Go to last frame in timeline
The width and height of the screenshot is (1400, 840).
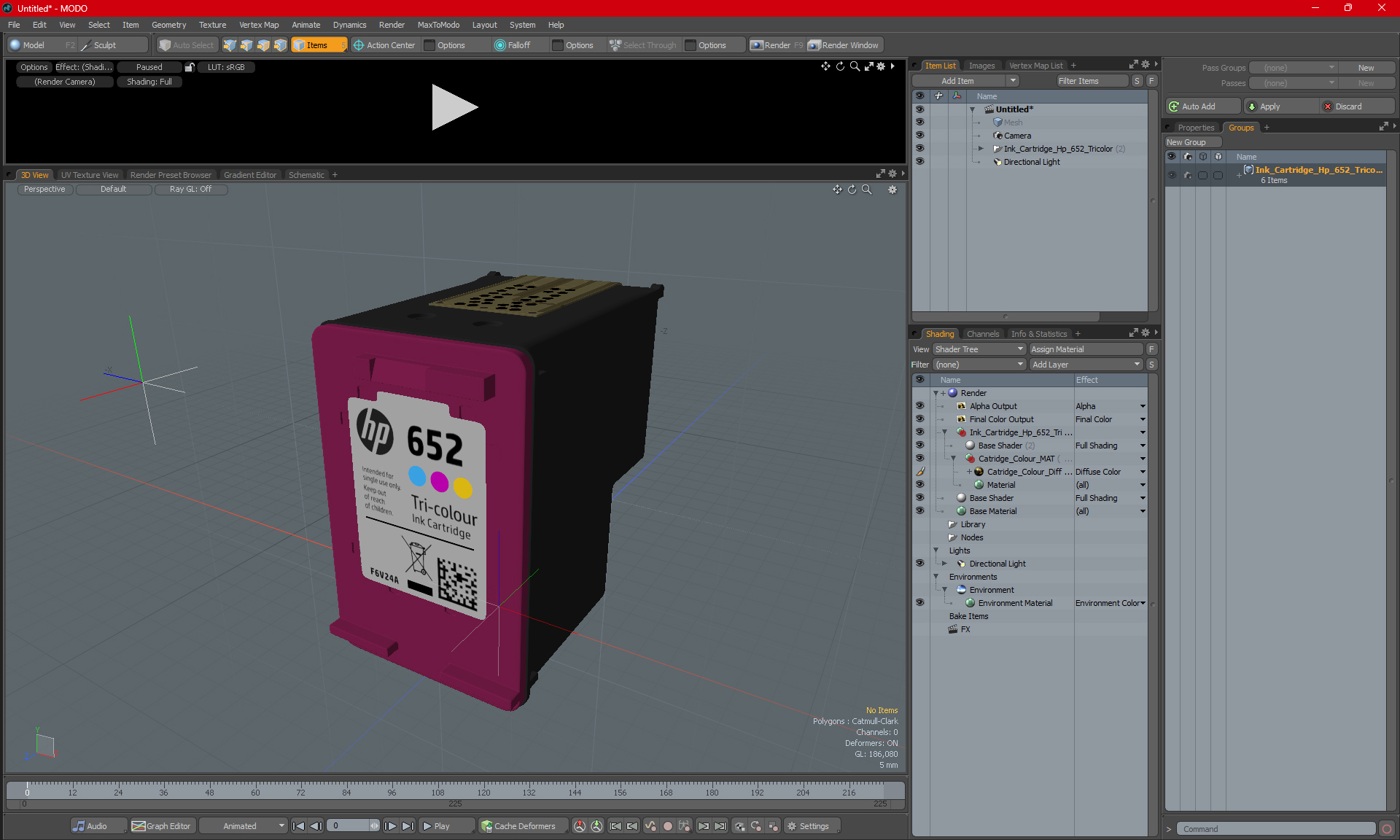point(408,826)
